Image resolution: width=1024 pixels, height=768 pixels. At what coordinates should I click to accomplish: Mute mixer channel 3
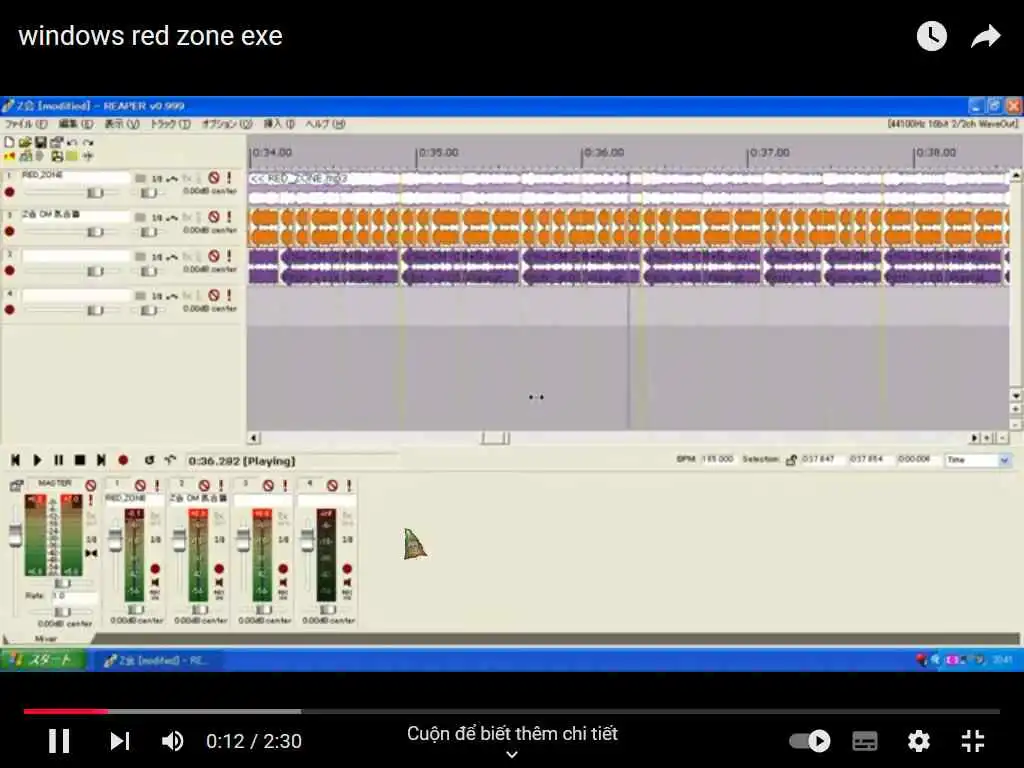[x=268, y=485]
